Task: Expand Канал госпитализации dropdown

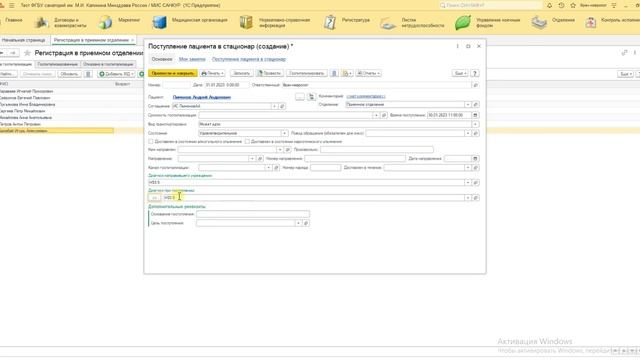Action: pyautogui.click(x=268, y=168)
